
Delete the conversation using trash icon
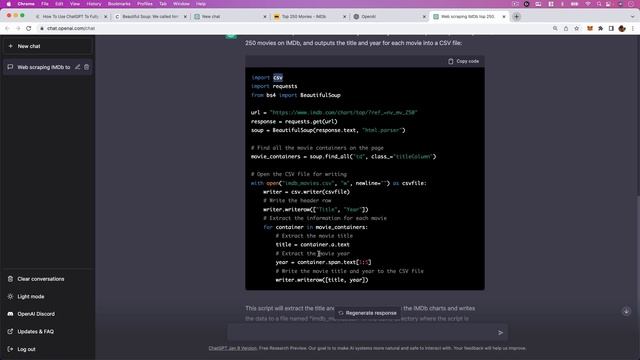tap(87, 67)
